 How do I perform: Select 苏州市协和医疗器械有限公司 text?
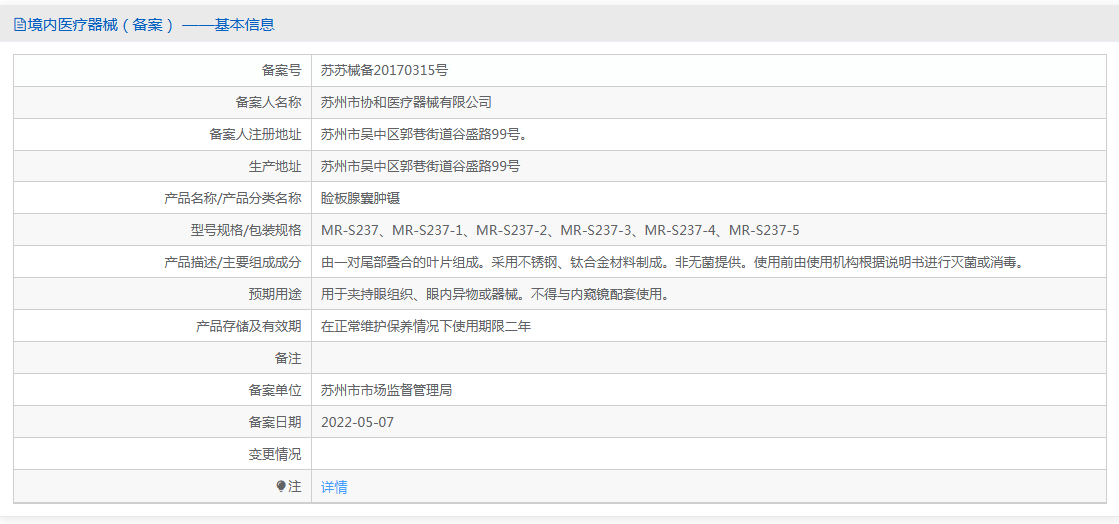[x=406, y=103]
